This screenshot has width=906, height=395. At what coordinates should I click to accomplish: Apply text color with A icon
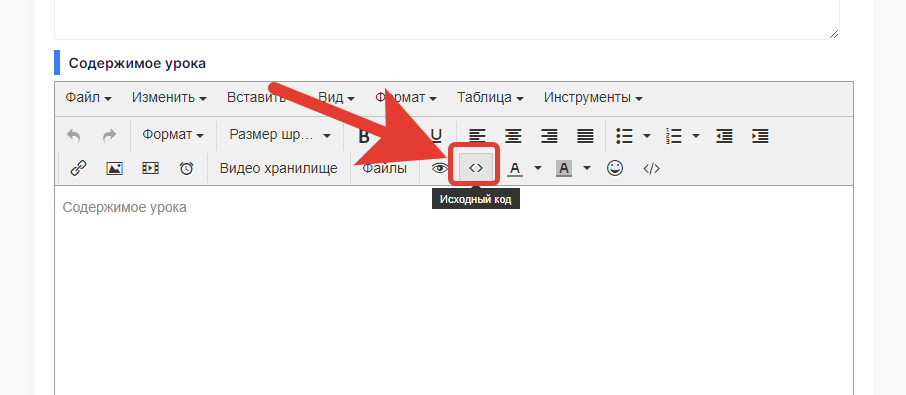[515, 169]
